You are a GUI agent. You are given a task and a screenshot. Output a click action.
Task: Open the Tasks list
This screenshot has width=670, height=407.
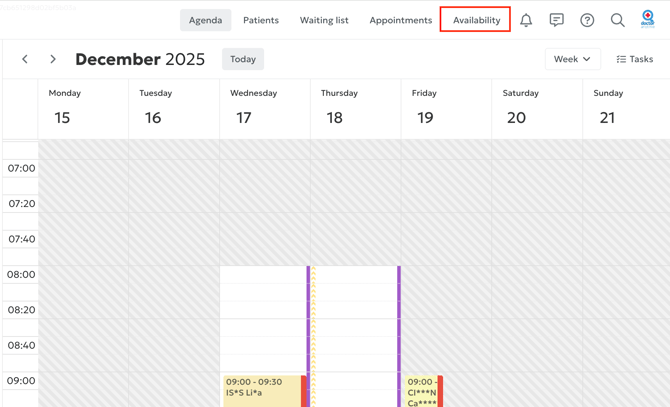(x=635, y=59)
